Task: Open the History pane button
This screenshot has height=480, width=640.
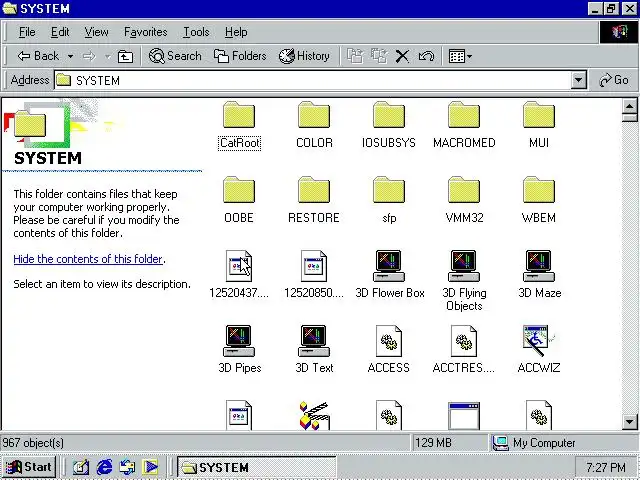Action: (x=304, y=56)
